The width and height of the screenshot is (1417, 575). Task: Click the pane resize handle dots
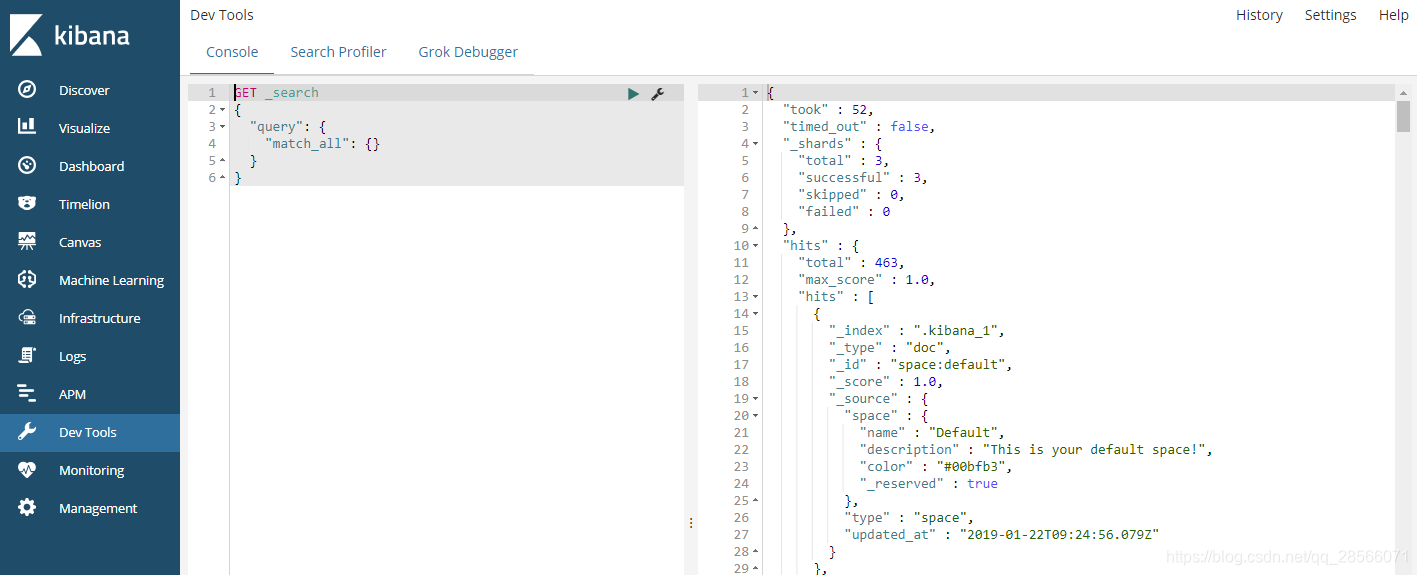pyautogui.click(x=690, y=523)
